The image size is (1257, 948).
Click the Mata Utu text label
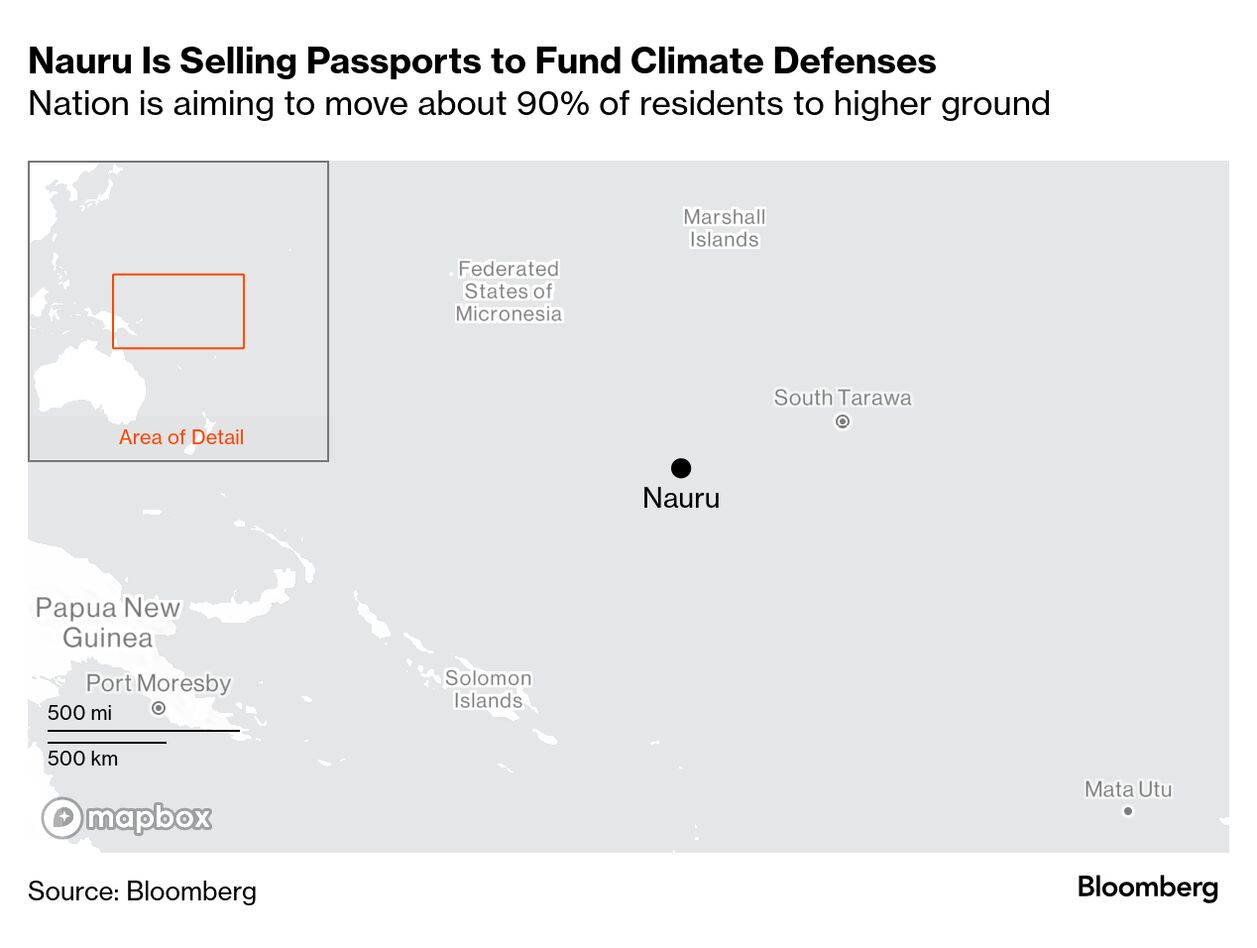(x=1128, y=789)
